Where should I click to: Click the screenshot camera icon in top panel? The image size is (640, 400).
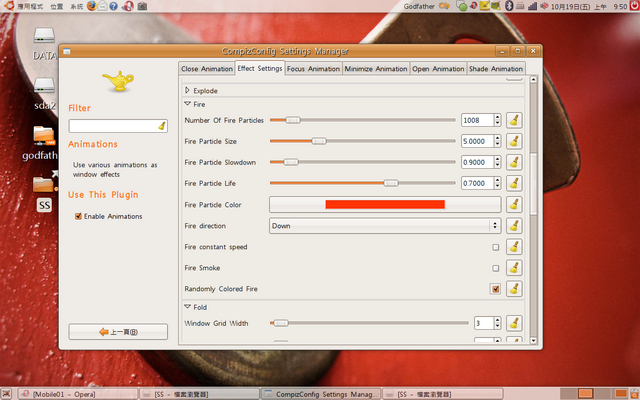[142, 6]
